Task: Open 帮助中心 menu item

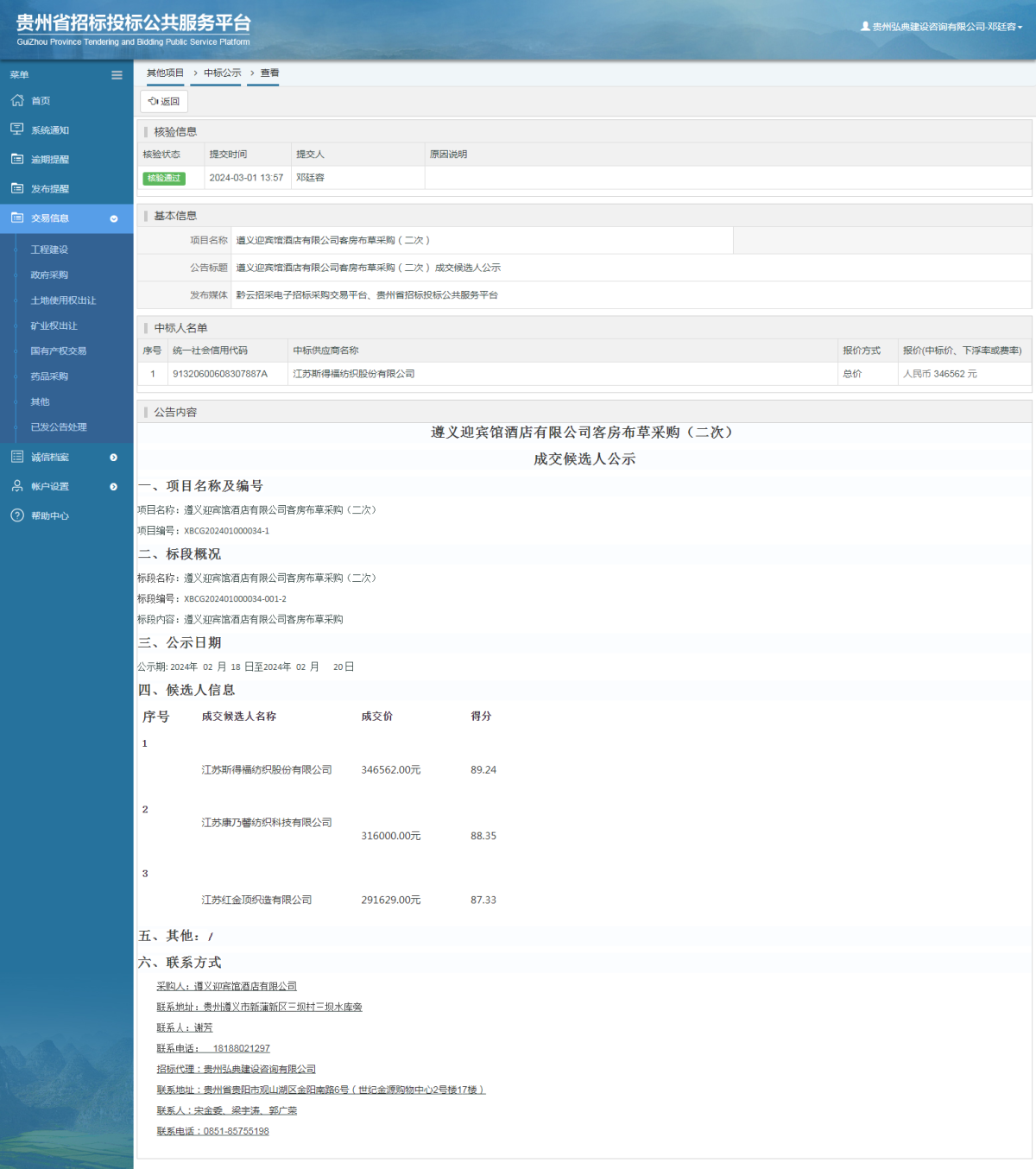Action: pos(50,516)
